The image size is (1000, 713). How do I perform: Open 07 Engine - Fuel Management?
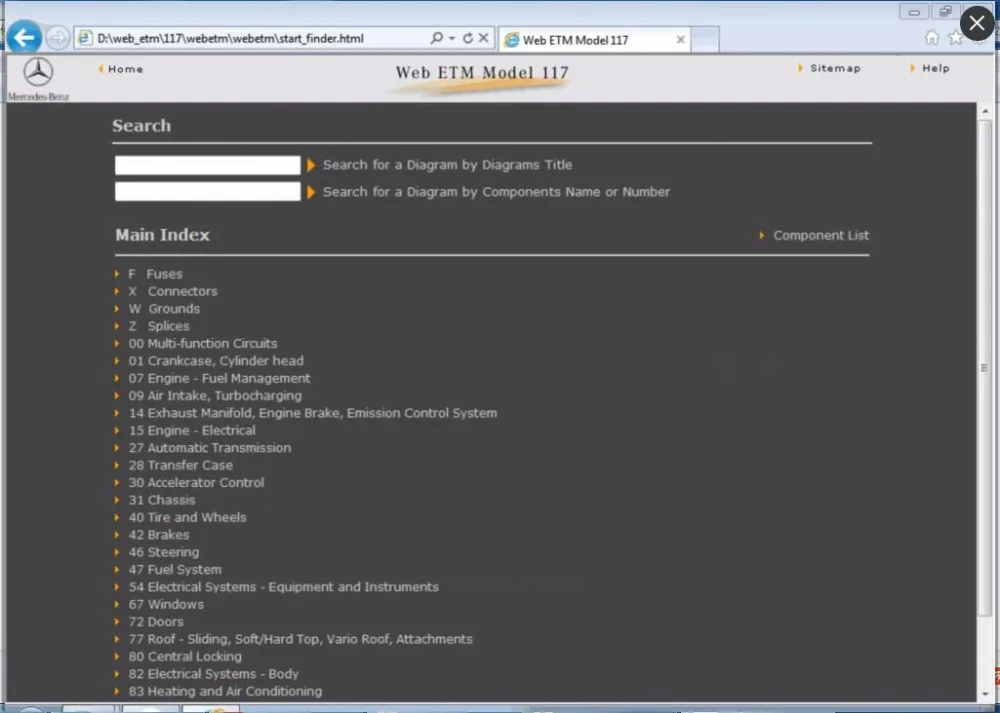tap(219, 378)
